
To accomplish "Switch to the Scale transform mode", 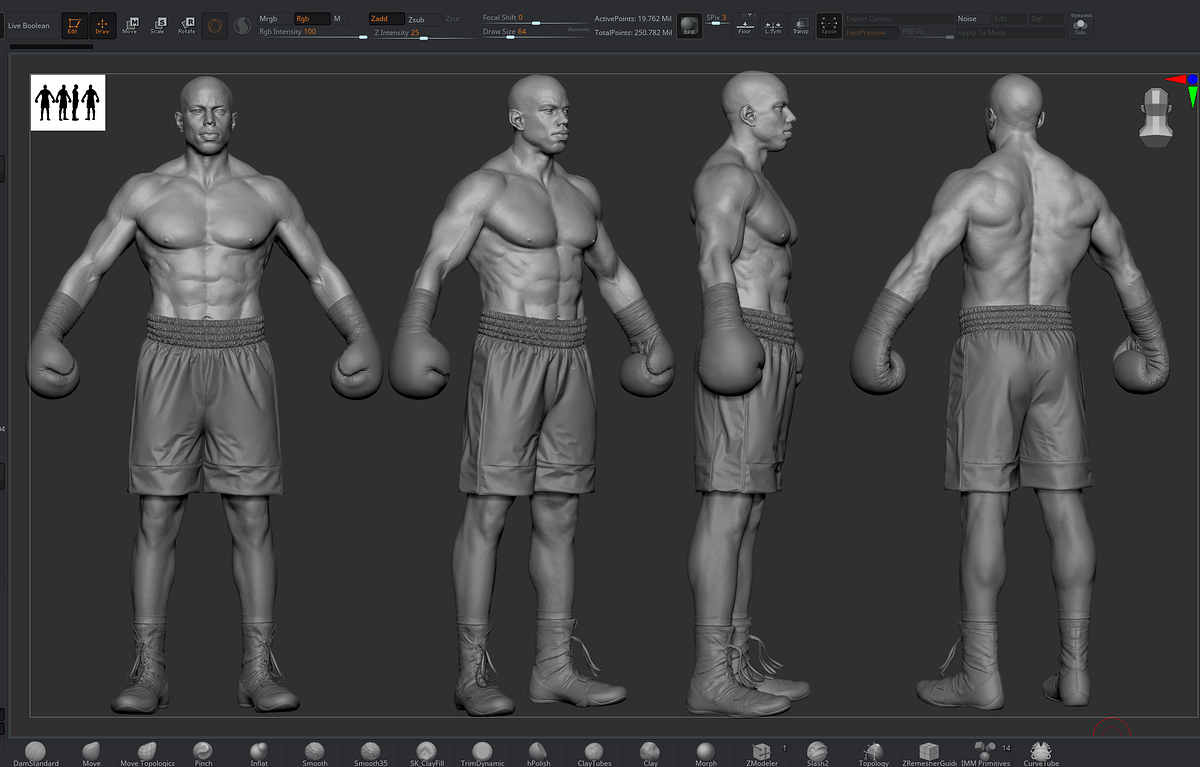I will [158, 25].
